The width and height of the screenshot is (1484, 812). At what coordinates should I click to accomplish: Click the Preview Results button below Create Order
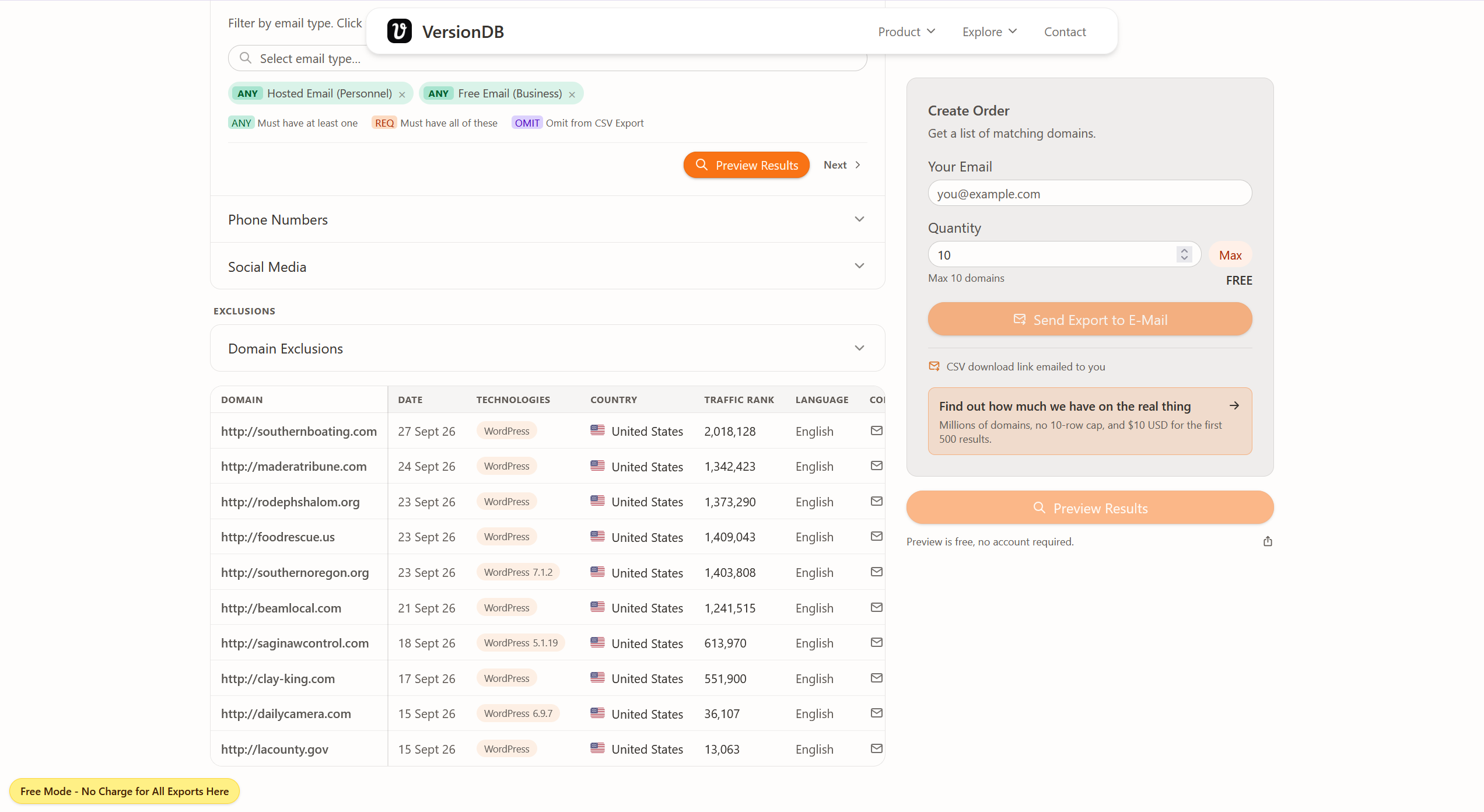1090,508
